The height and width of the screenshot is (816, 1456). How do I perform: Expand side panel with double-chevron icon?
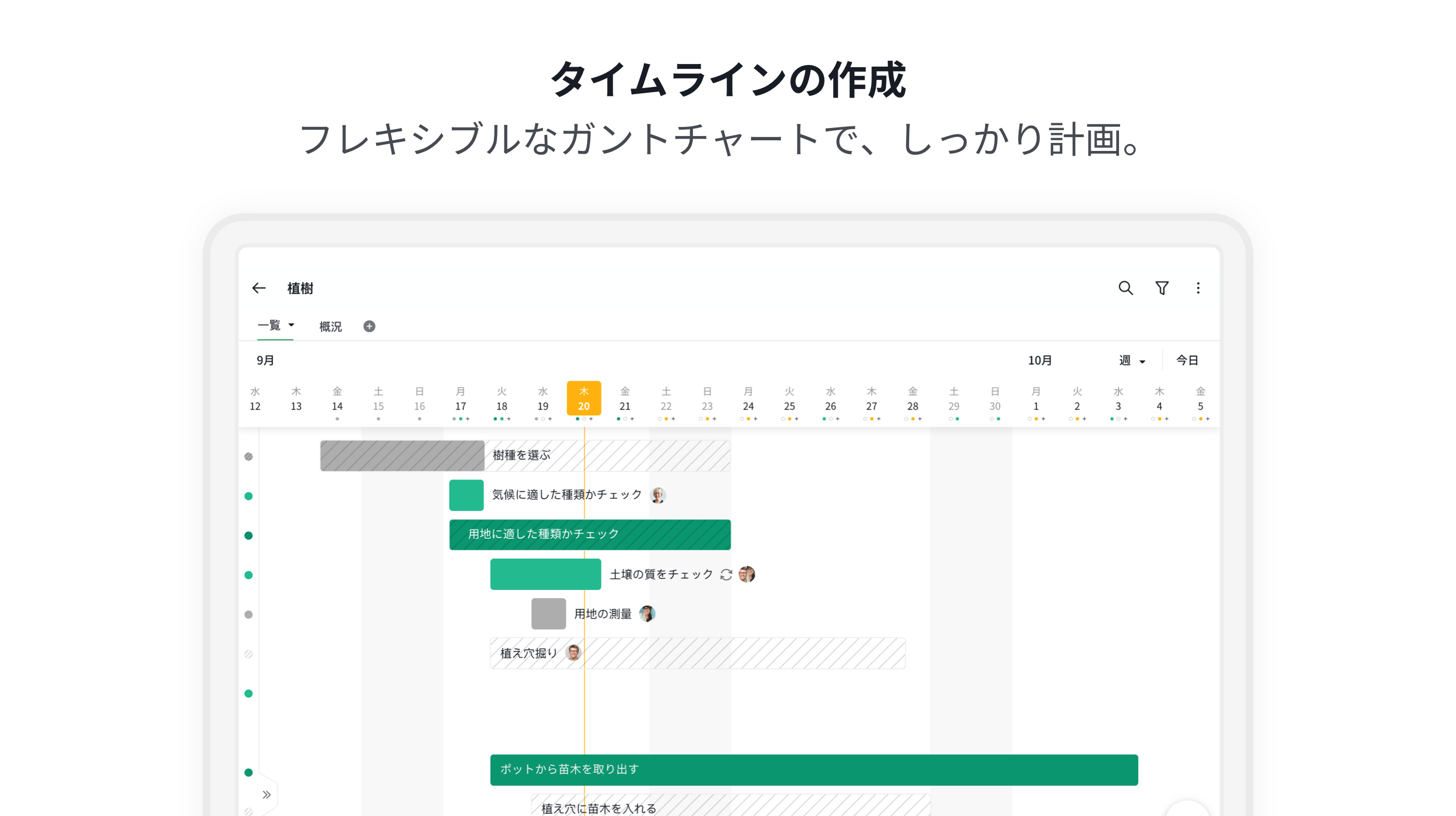(266, 795)
